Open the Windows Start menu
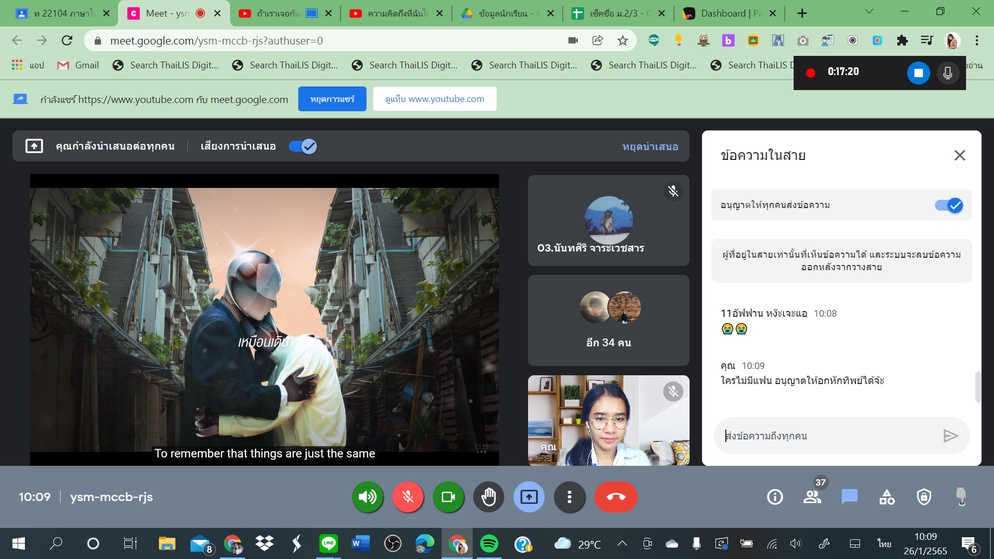Screen dimensions: 994x559 click(x=18, y=543)
